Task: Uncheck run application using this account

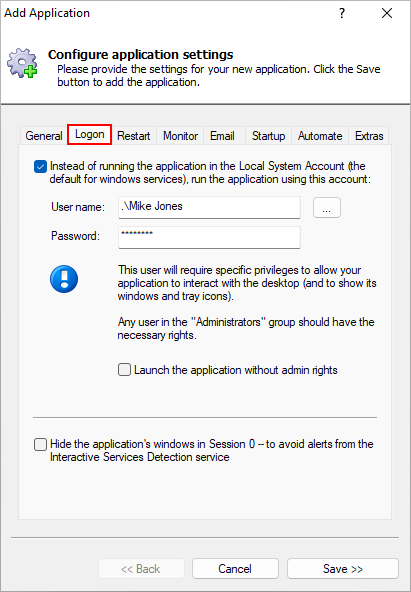Action: 40,166
